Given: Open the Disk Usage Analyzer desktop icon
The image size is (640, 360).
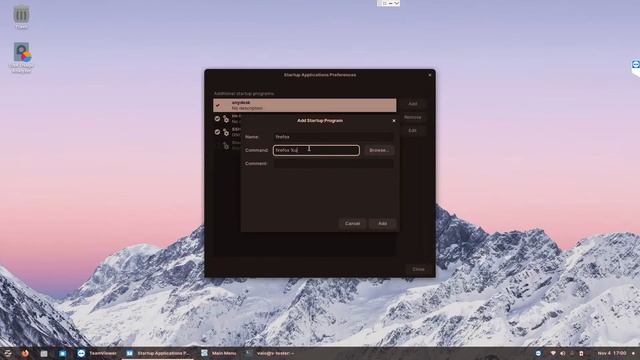Looking at the screenshot, I should coord(21,57).
